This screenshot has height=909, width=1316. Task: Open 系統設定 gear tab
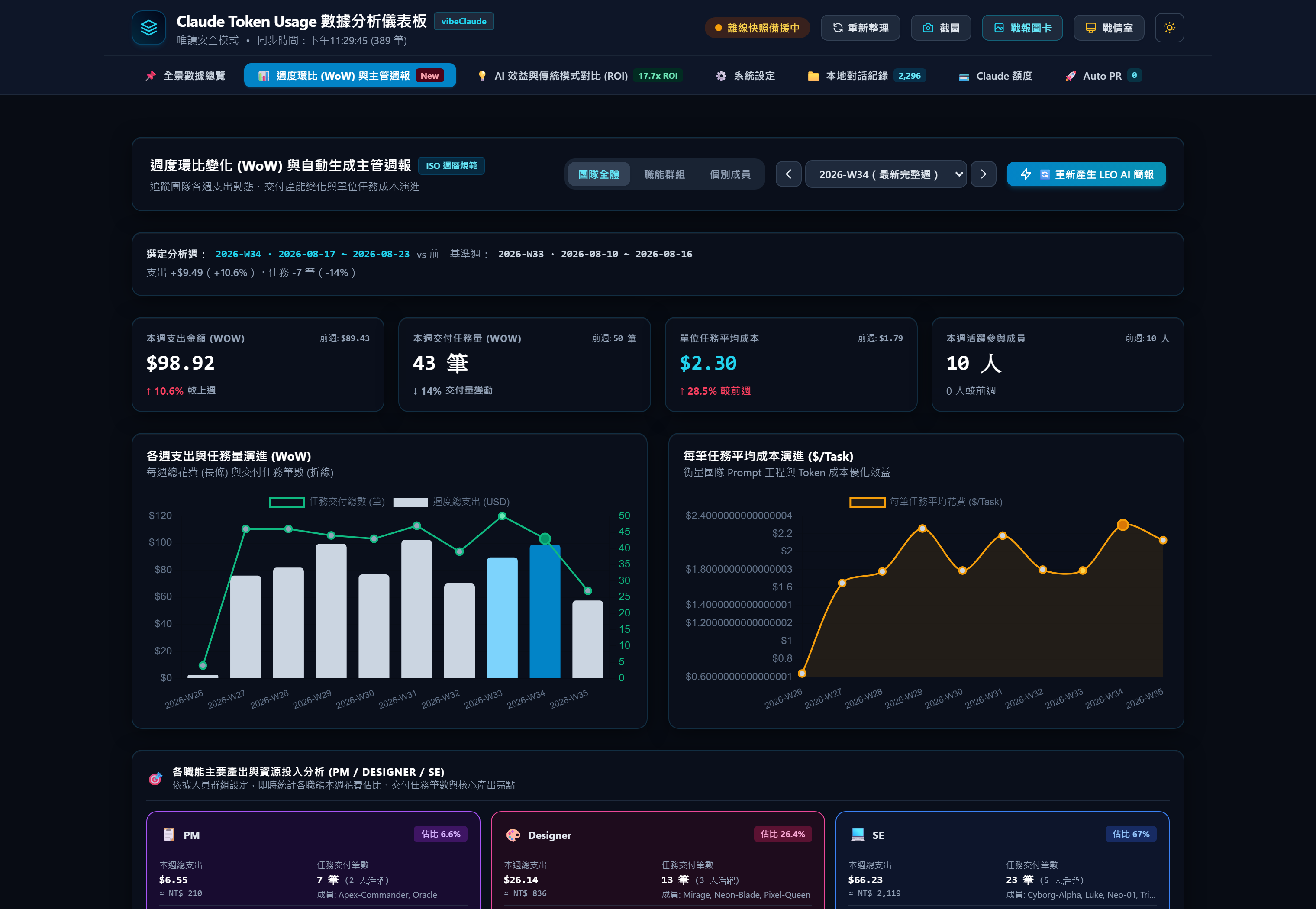(745, 76)
